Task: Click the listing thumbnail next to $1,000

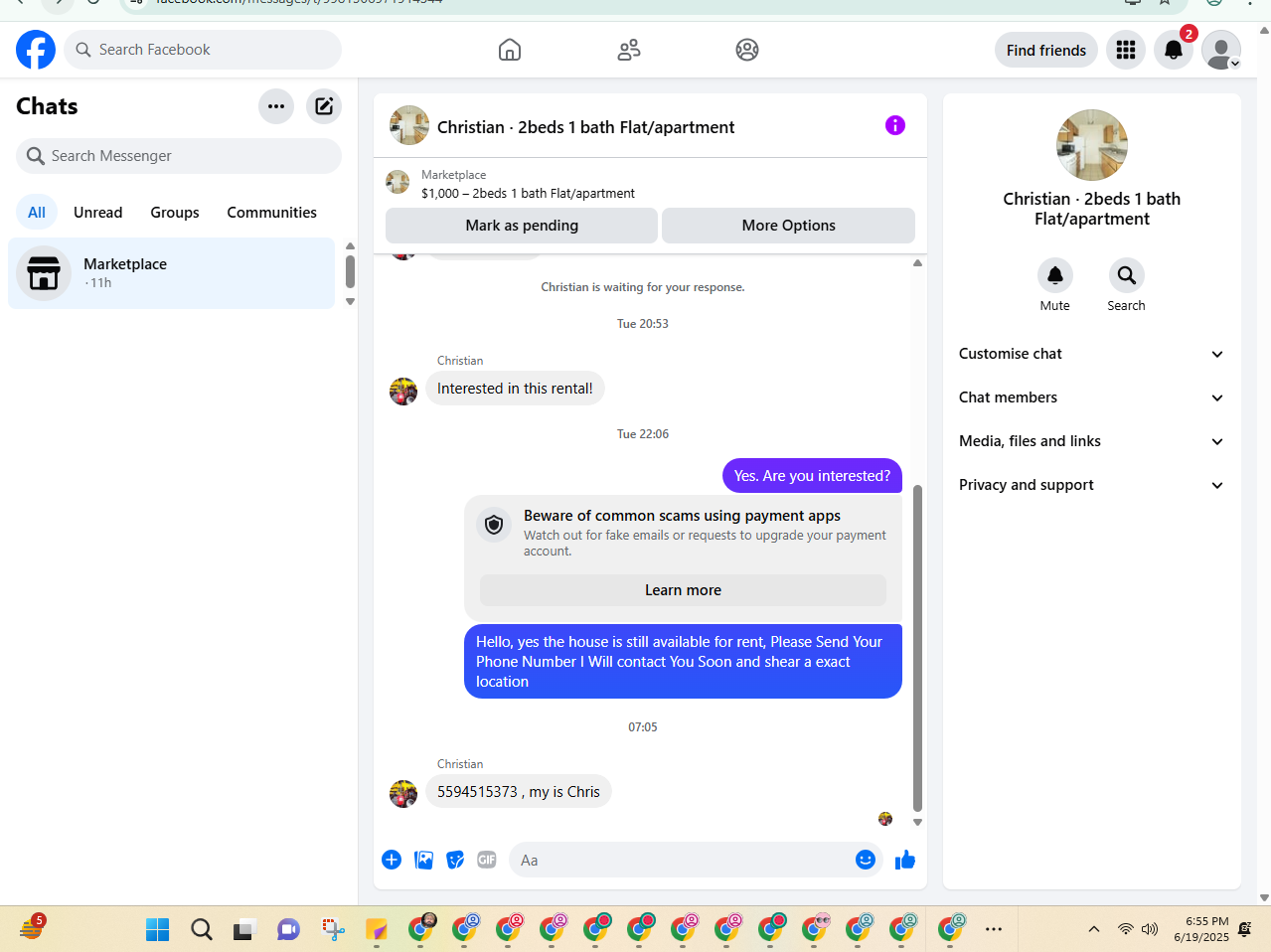Action: click(x=397, y=182)
